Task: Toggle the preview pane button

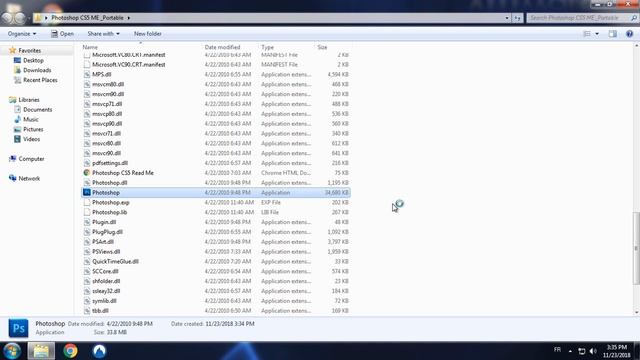Action: point(612,34)
